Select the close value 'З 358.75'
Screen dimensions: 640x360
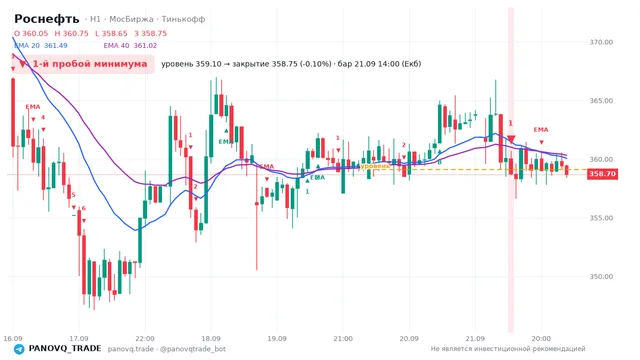pos(151,33)
